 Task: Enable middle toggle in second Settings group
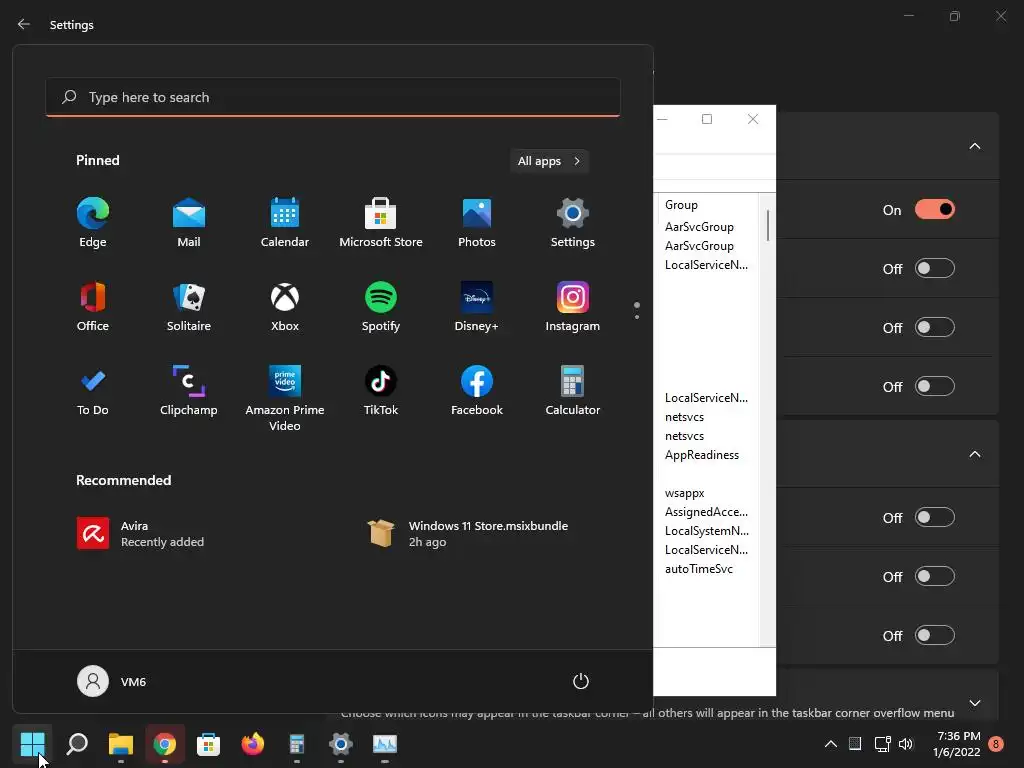[935, 576]
